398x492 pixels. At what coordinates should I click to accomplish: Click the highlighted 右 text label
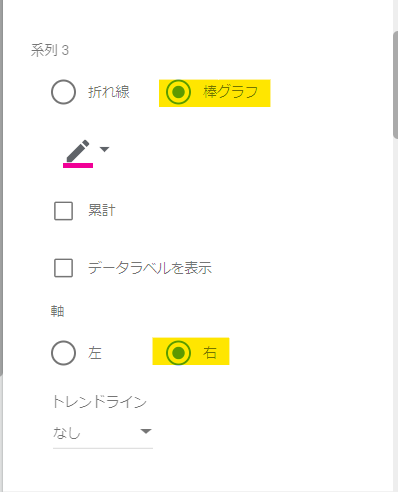coord(210,353)
